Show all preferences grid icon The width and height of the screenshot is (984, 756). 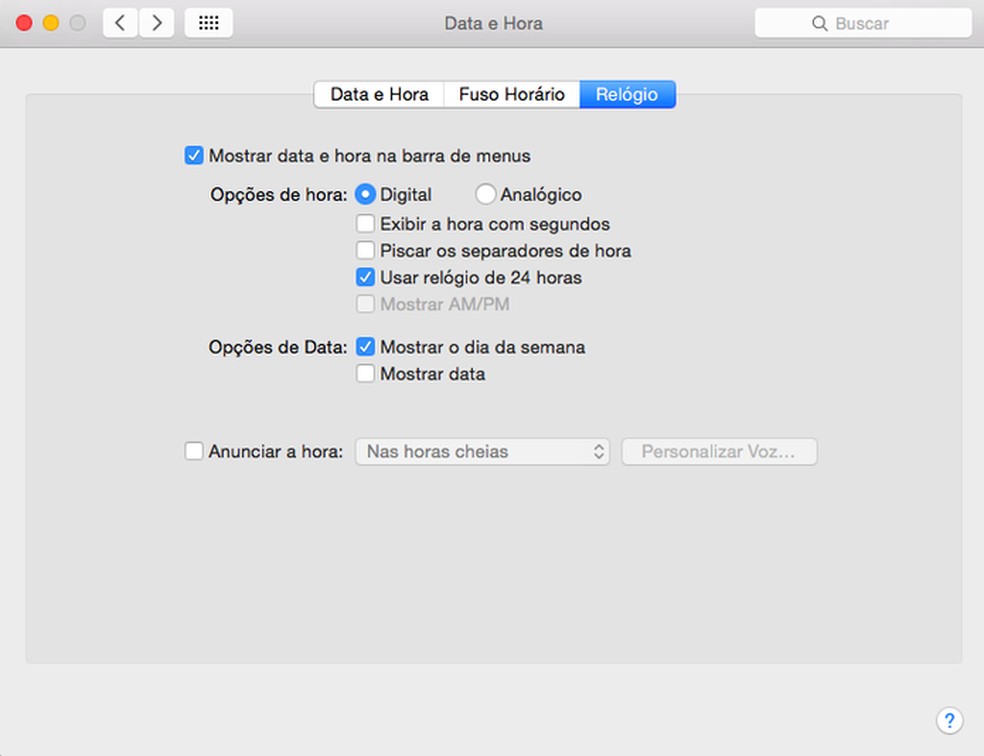[x=209, y=23]
